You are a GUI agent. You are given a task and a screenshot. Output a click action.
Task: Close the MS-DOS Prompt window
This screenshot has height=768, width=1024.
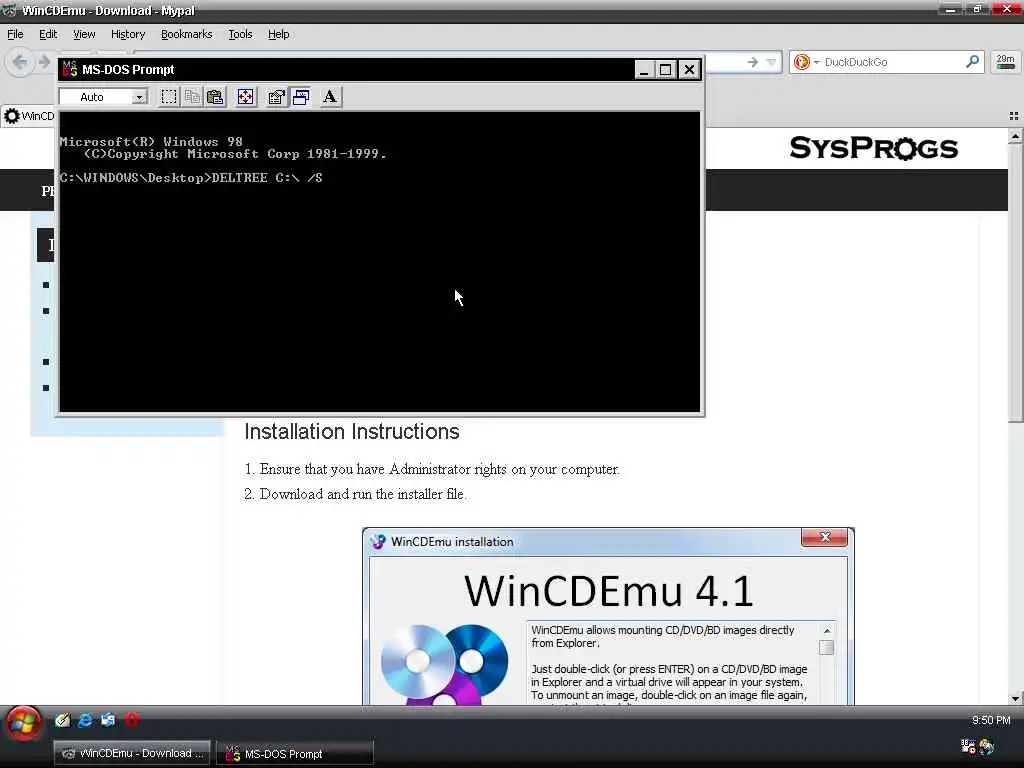pos(689,69)
